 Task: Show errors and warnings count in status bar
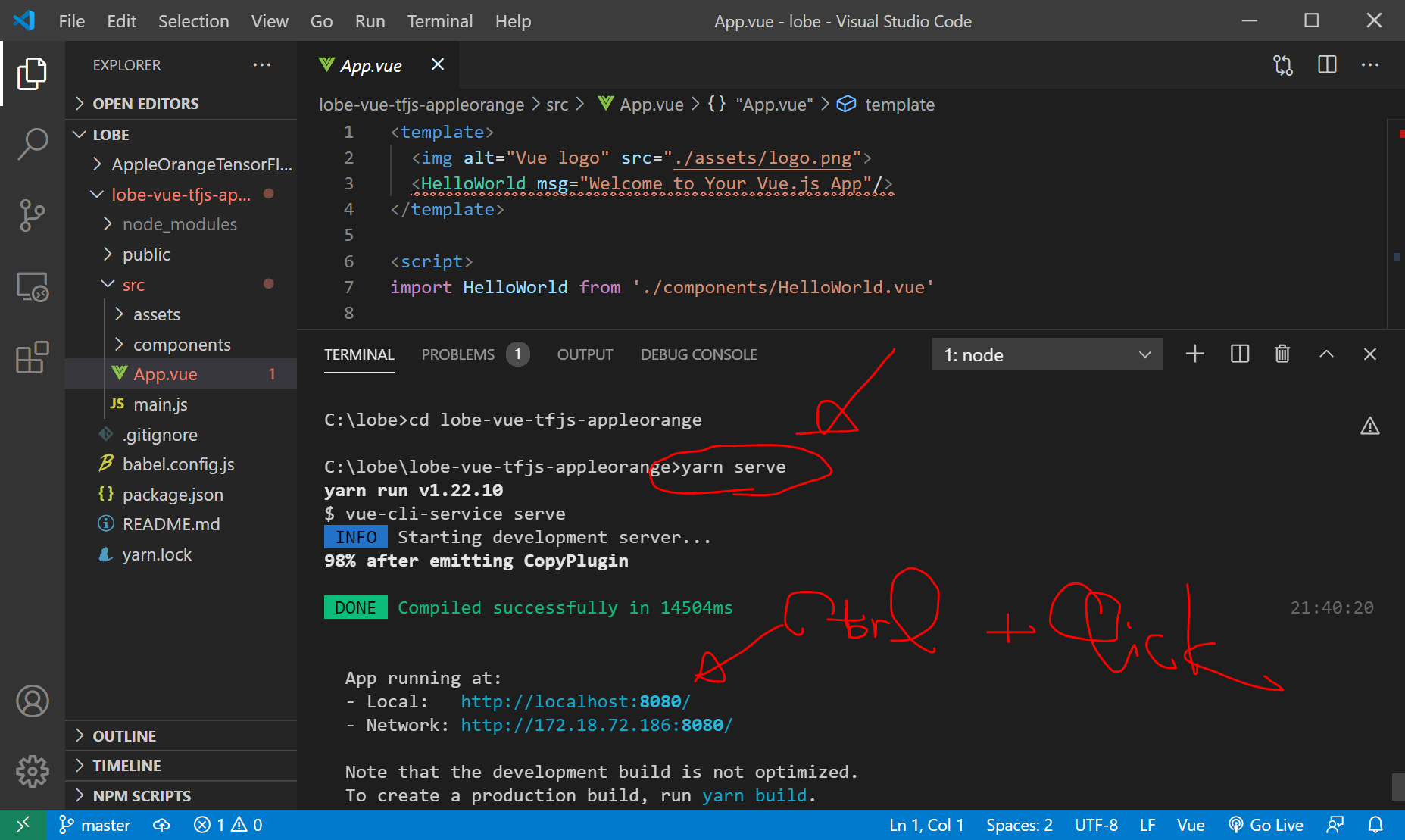coord(228,825)
